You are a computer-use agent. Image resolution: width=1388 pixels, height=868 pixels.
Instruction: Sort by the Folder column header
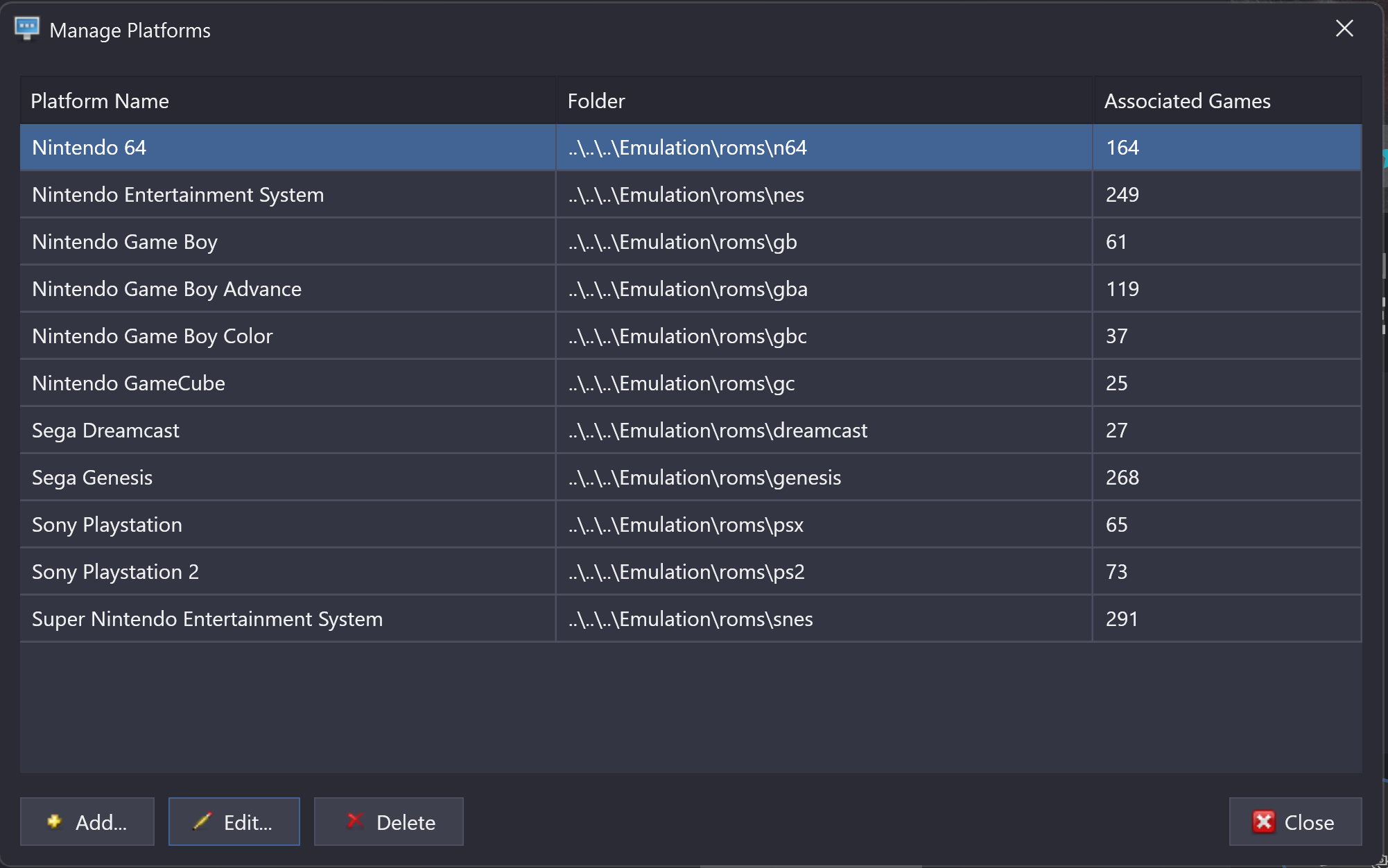click(x=824, y=101)
